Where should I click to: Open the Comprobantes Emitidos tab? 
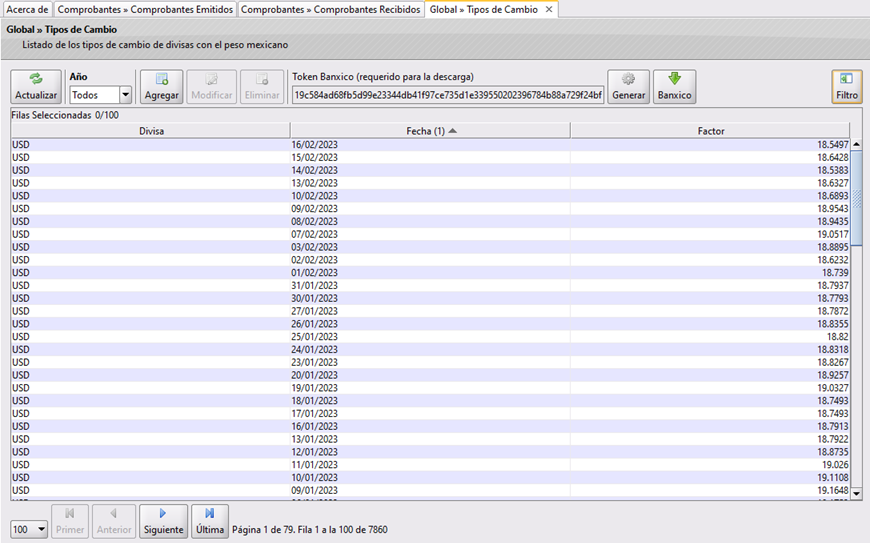coord(145,9)
